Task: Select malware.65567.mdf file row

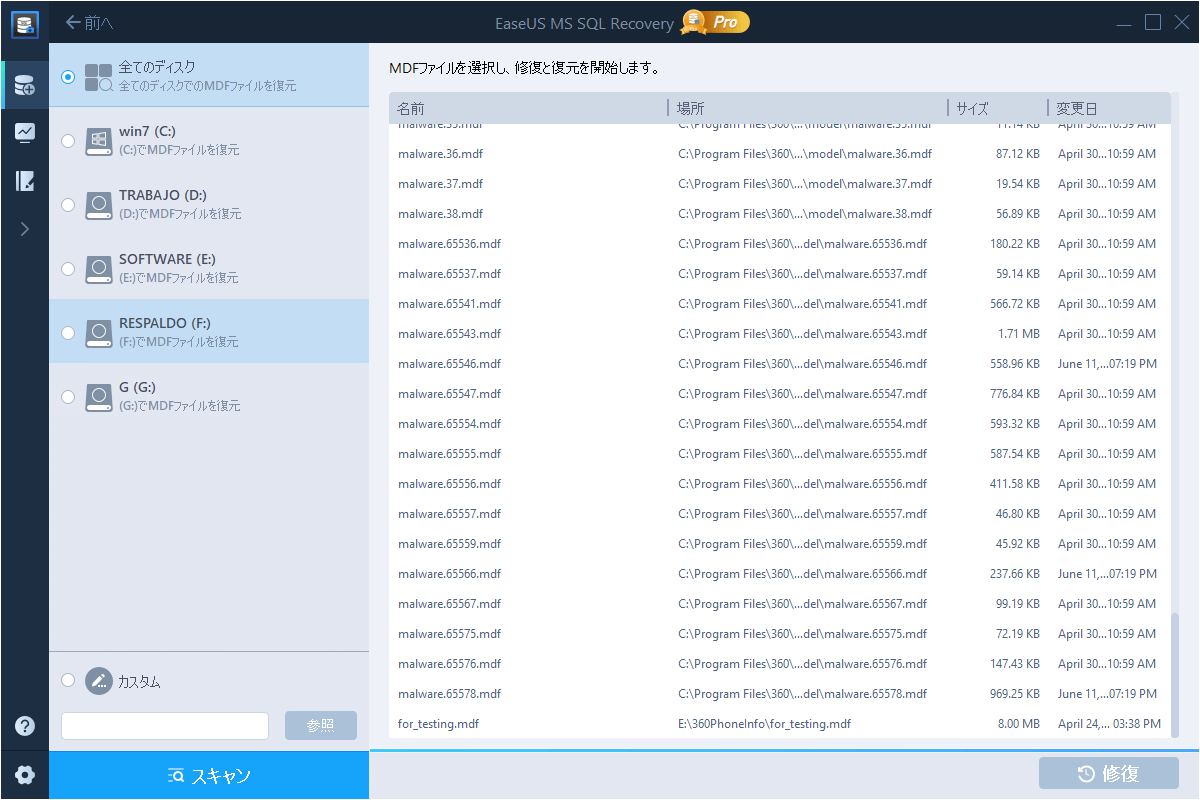Action: coord(779,604)
